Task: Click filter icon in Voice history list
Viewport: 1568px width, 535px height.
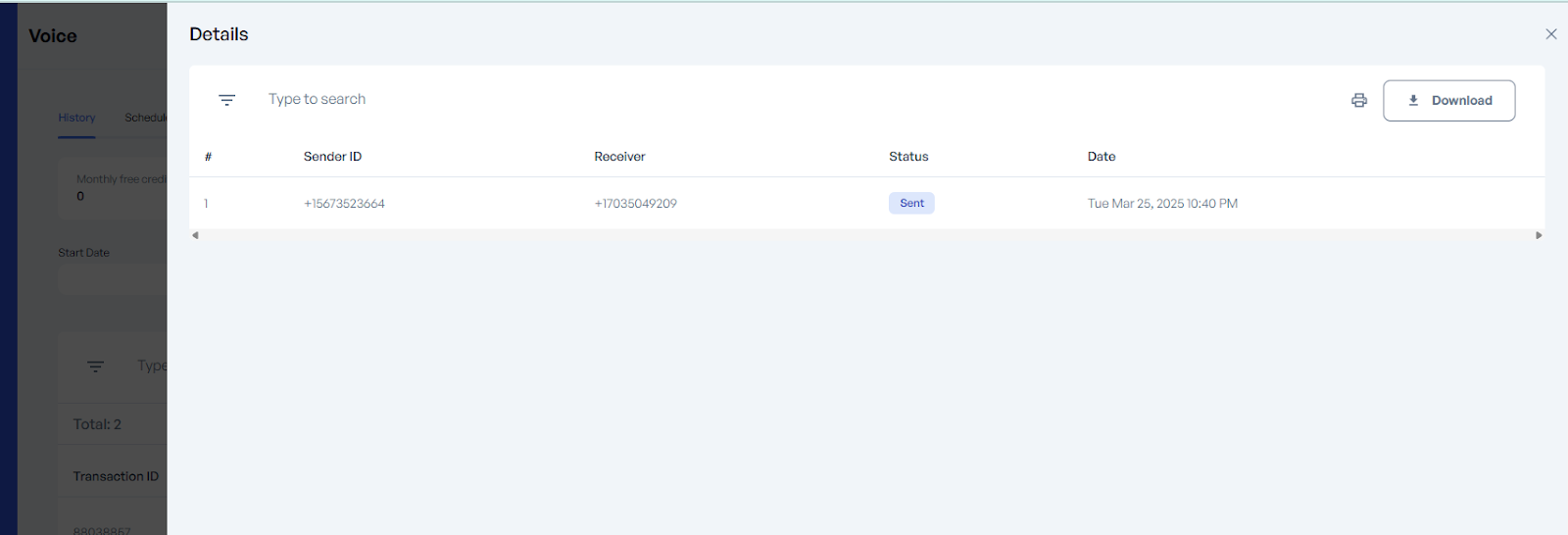Action: click(x=95, y=366)
